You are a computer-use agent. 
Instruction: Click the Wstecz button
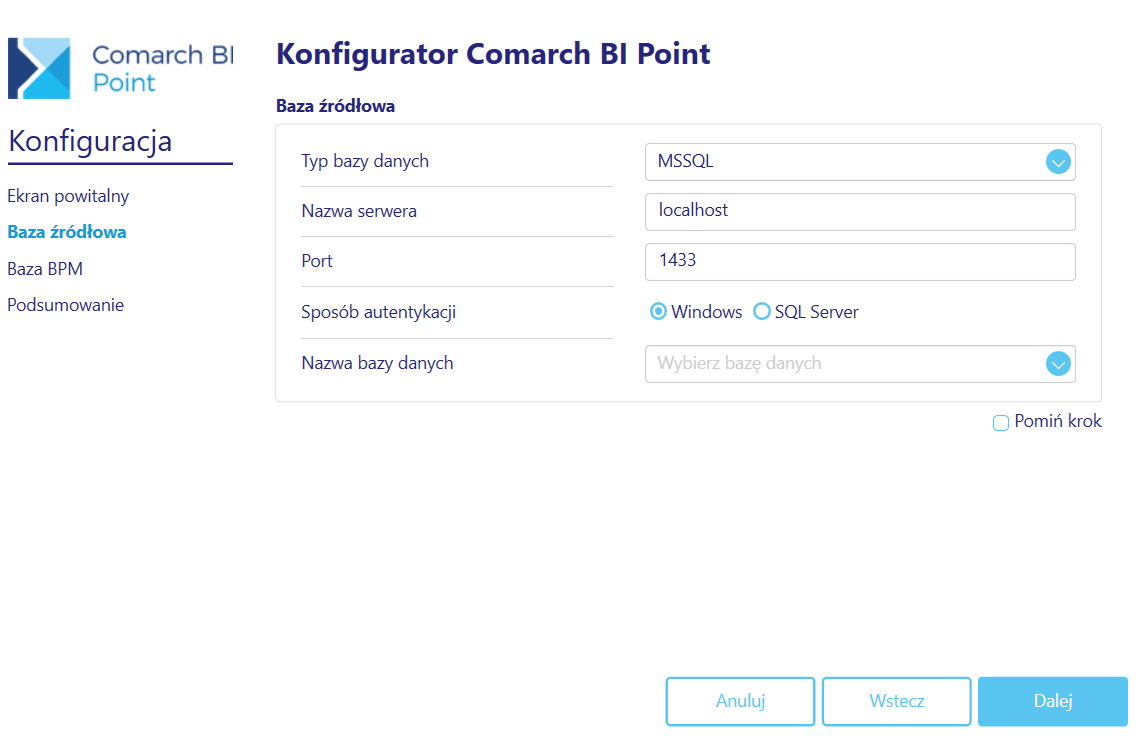click(x=897, y=701)
